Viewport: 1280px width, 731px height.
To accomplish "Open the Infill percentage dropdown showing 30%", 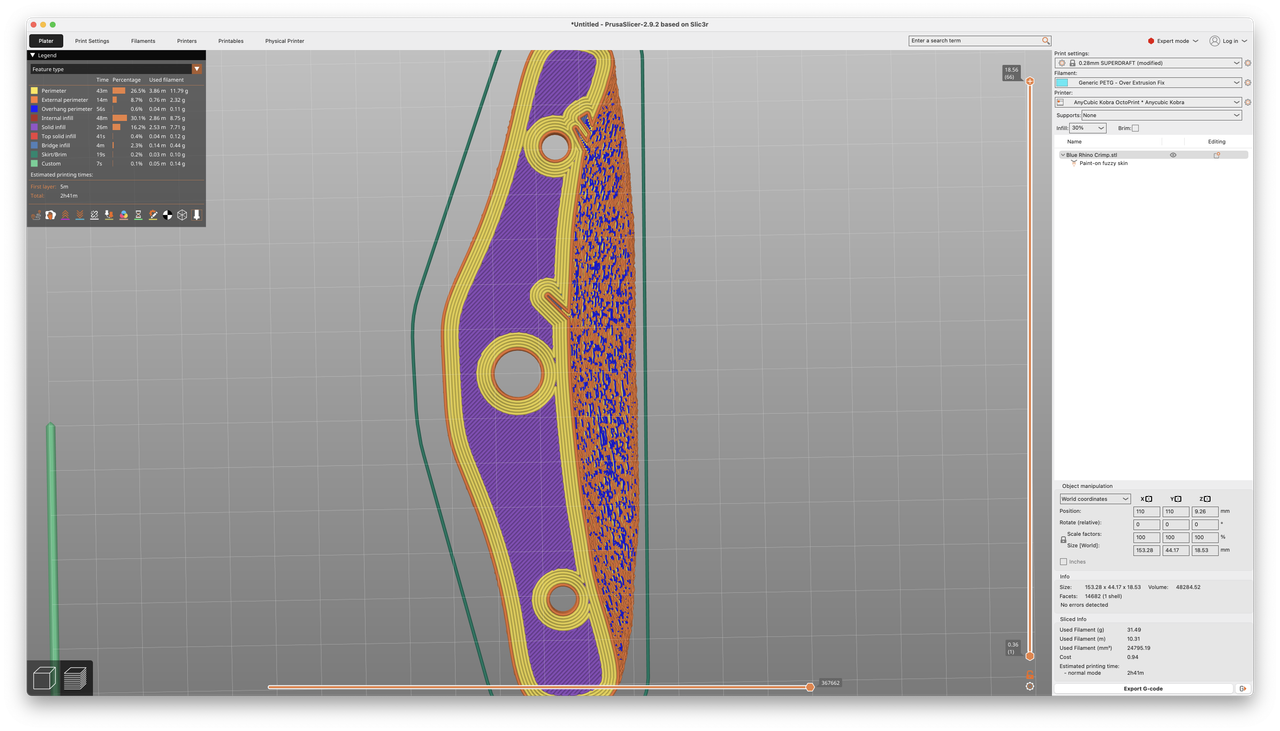I will coord(1086,127).
